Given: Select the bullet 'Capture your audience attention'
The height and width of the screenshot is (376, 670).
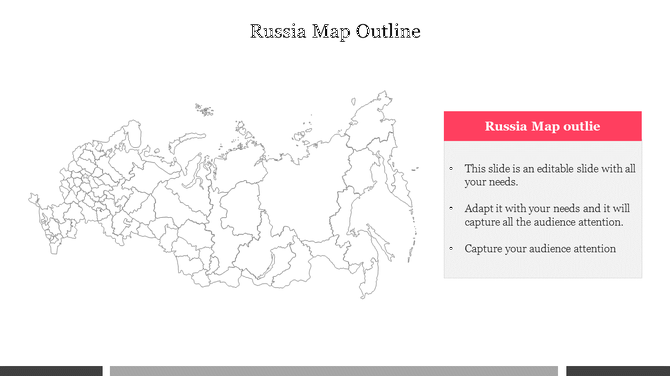Looking at the screenshot, I should click(x=540, y=249).
